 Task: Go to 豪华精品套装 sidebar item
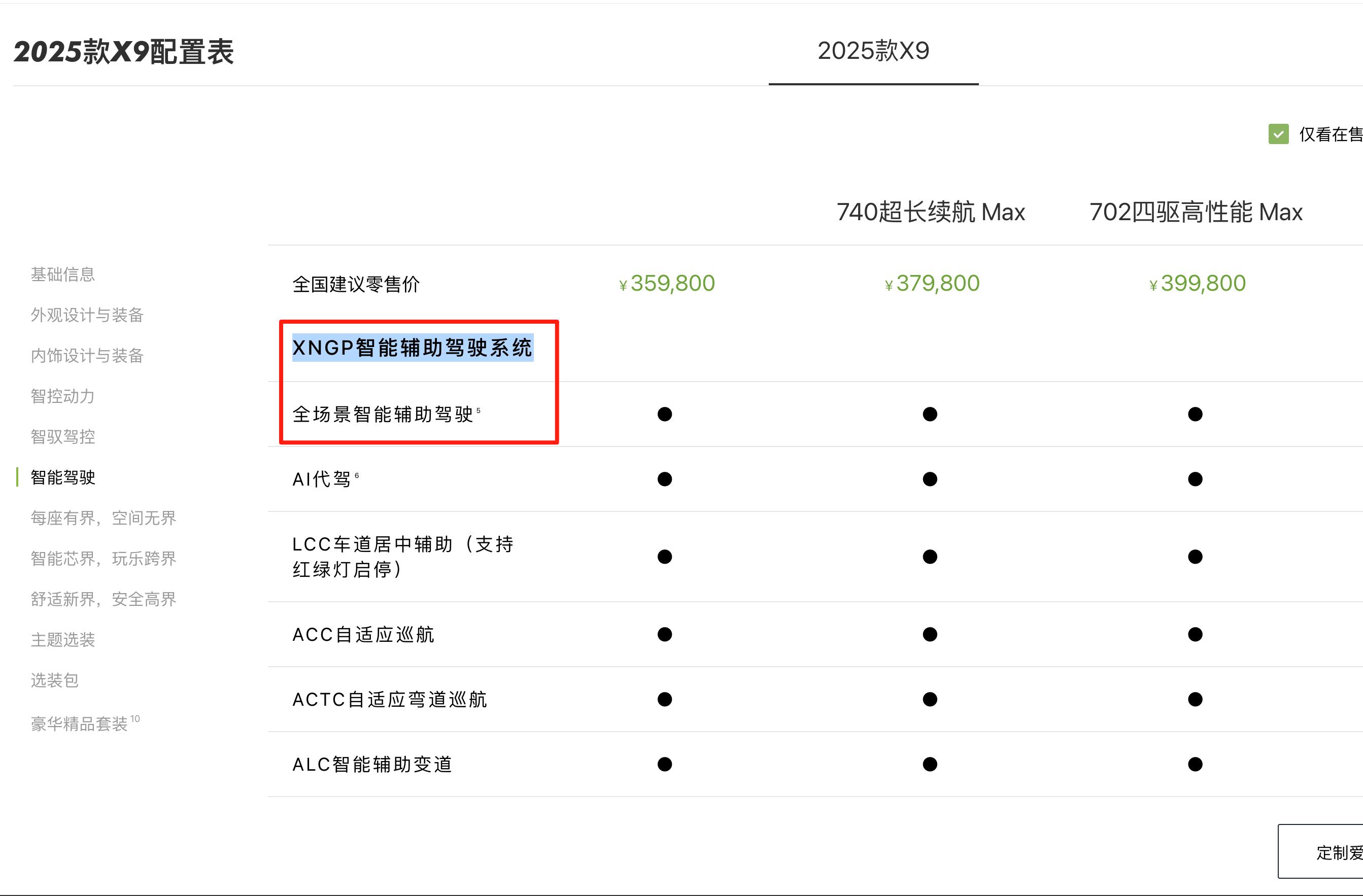click(85, 723)
